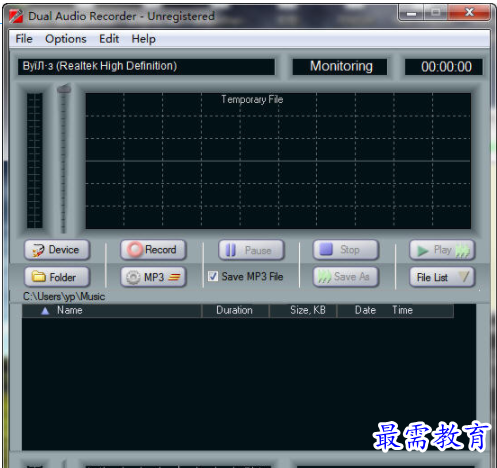Expand the File List dropdown
The width and height of the screenshot is (497, 468).
pyautogui.click(x=442, y=277)
